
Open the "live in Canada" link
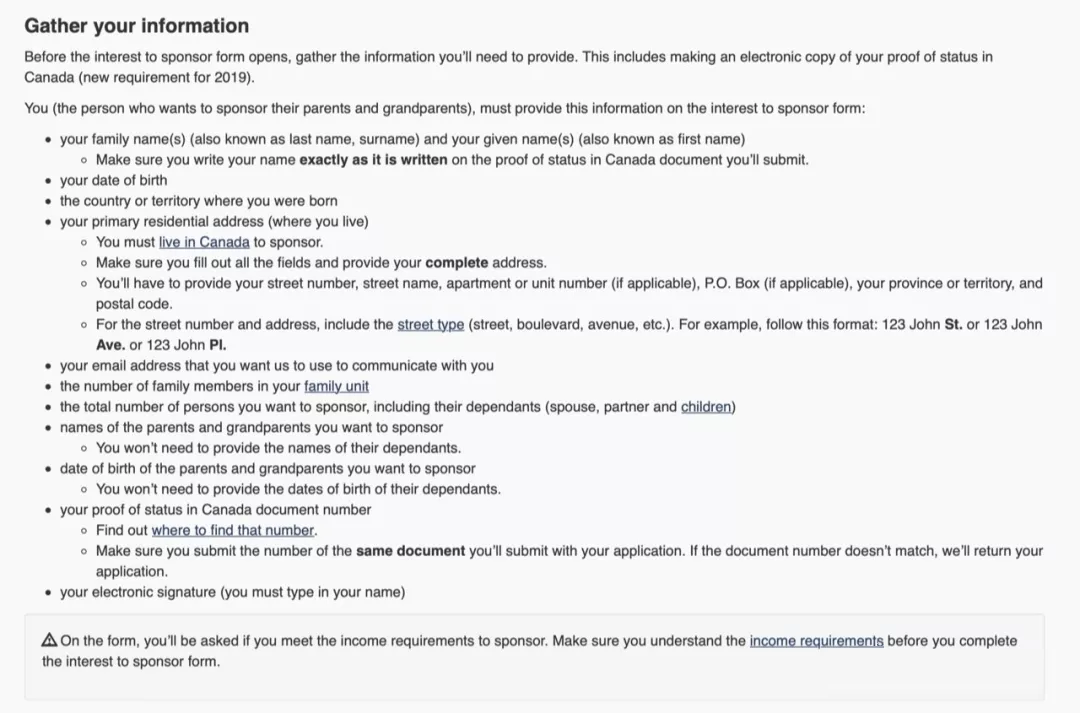204,242
